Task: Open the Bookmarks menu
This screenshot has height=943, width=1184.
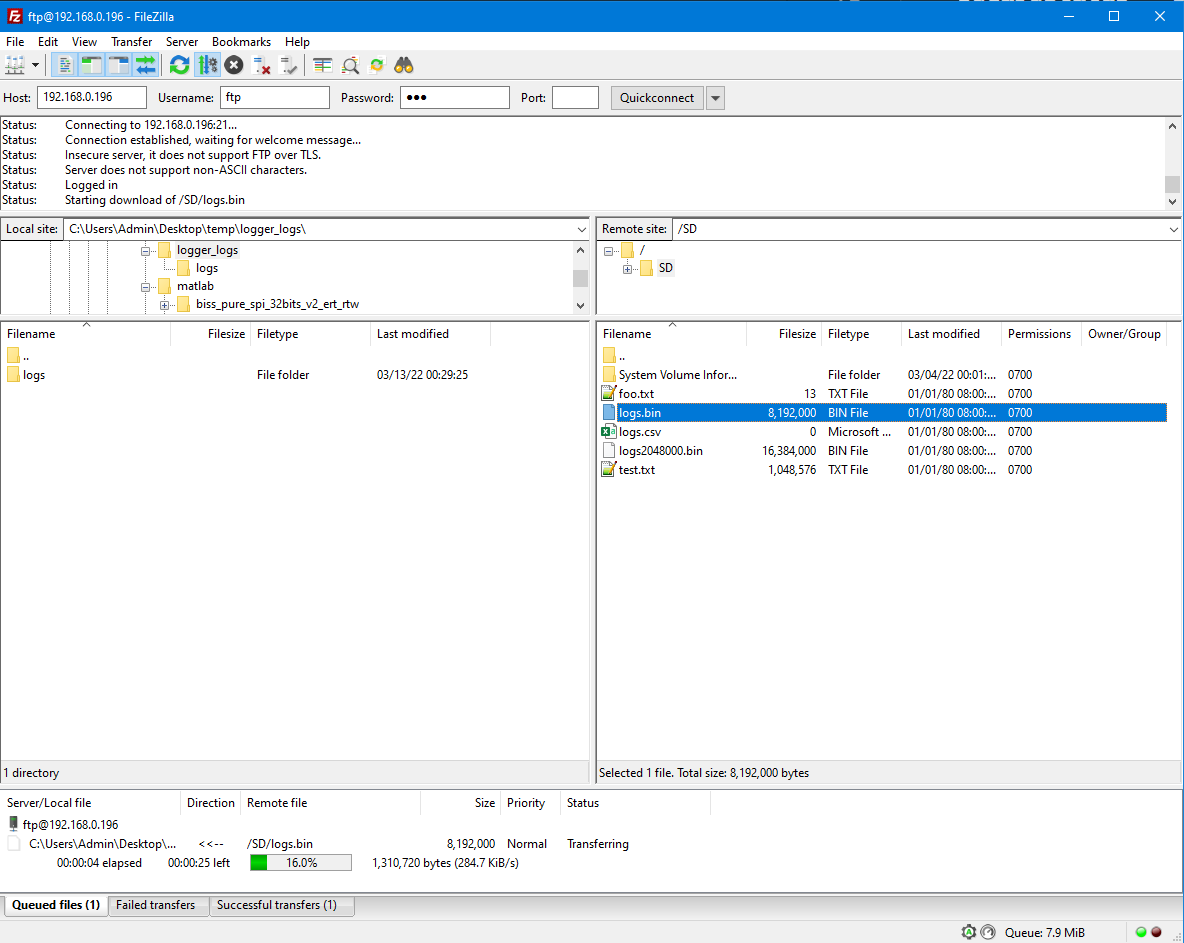Action: (241, 42)
